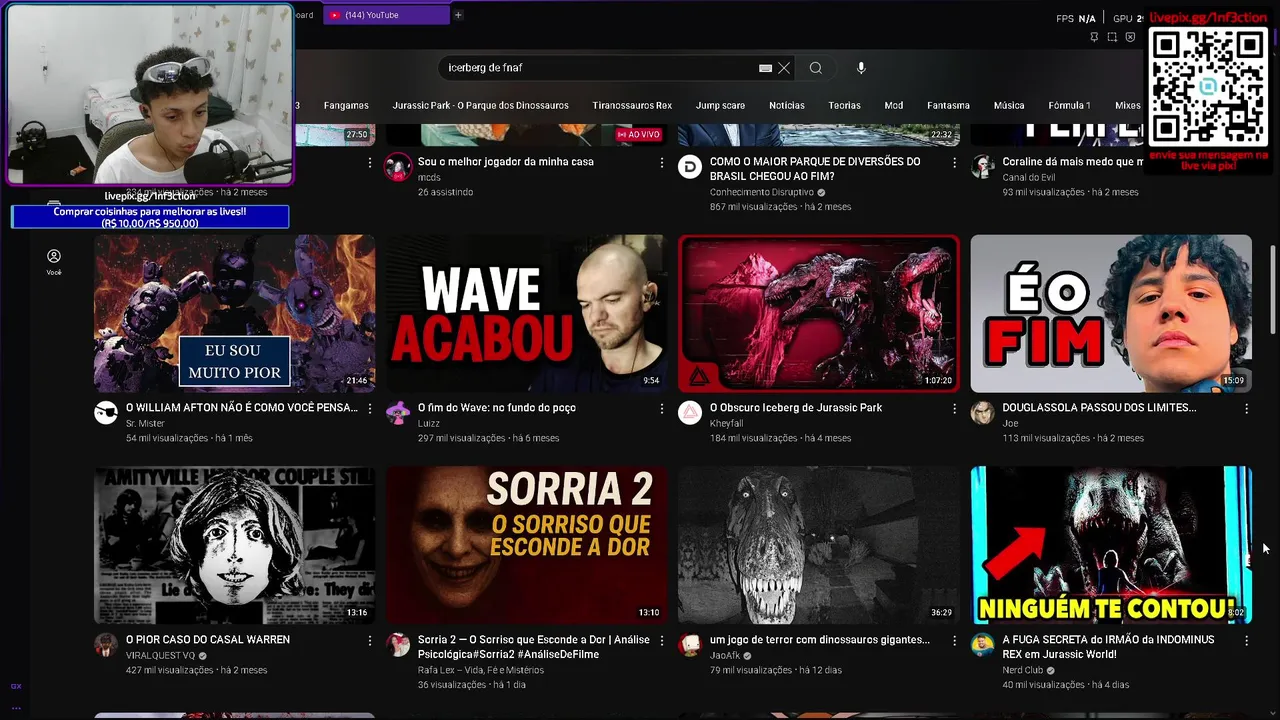Open the on-screen keyboard icon in the search box
The image size is (1280, 720).
(765, 68)
